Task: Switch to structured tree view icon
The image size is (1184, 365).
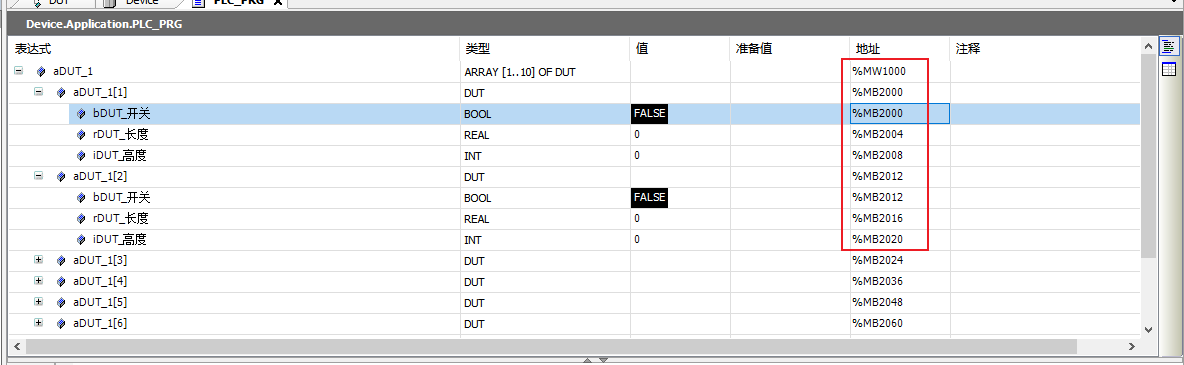Action: (x=1169, y=47)
